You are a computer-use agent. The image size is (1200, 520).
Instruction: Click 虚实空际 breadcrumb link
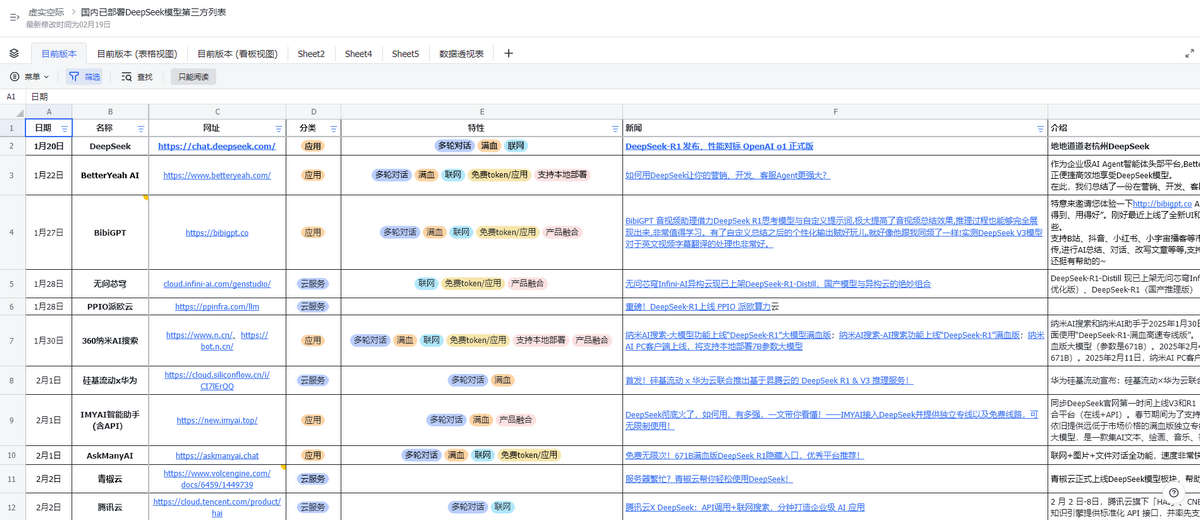pyautogui.click(x=47, y=12)
